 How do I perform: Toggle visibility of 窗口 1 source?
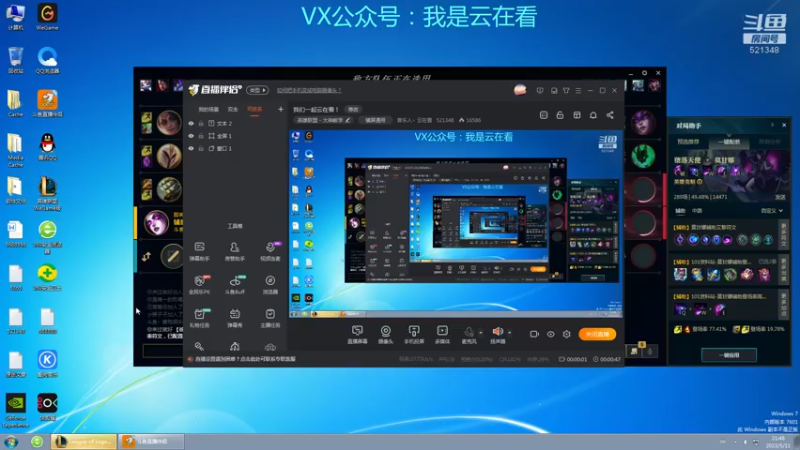tap(191, 148)
